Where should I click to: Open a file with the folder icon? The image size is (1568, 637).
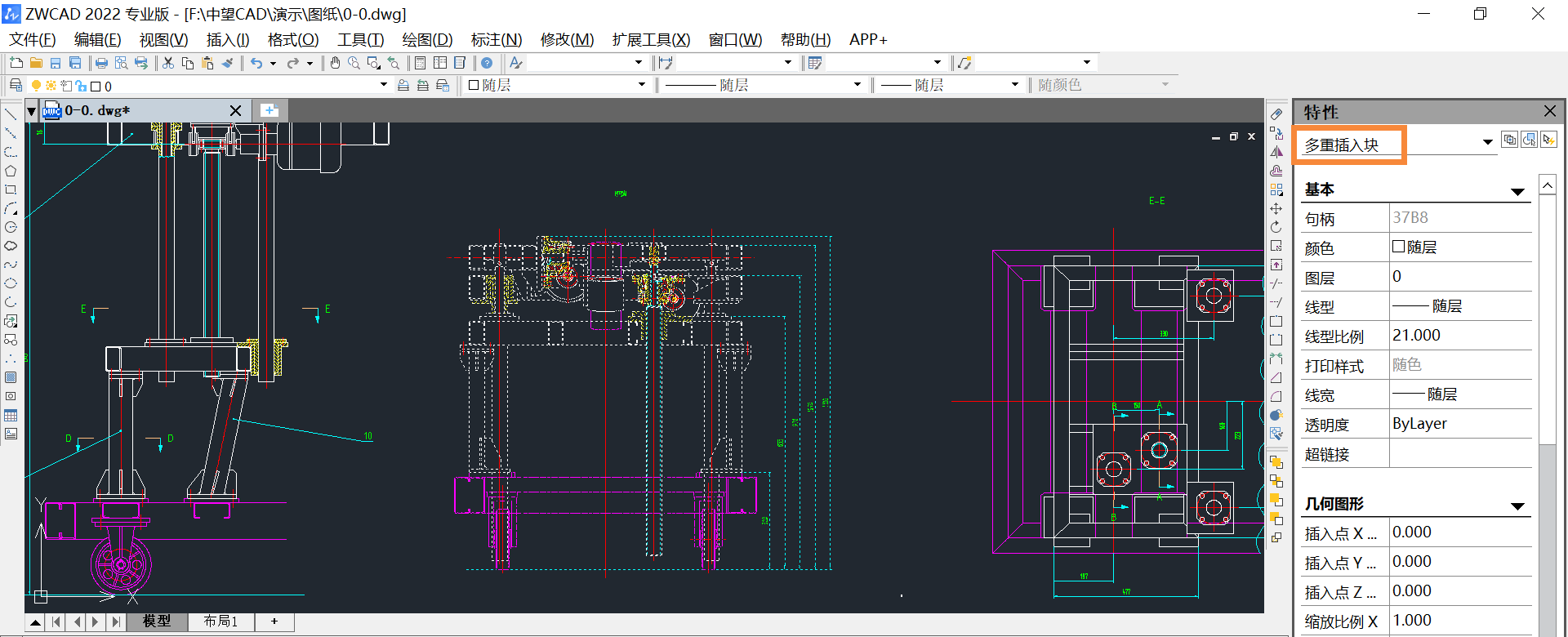36,63
